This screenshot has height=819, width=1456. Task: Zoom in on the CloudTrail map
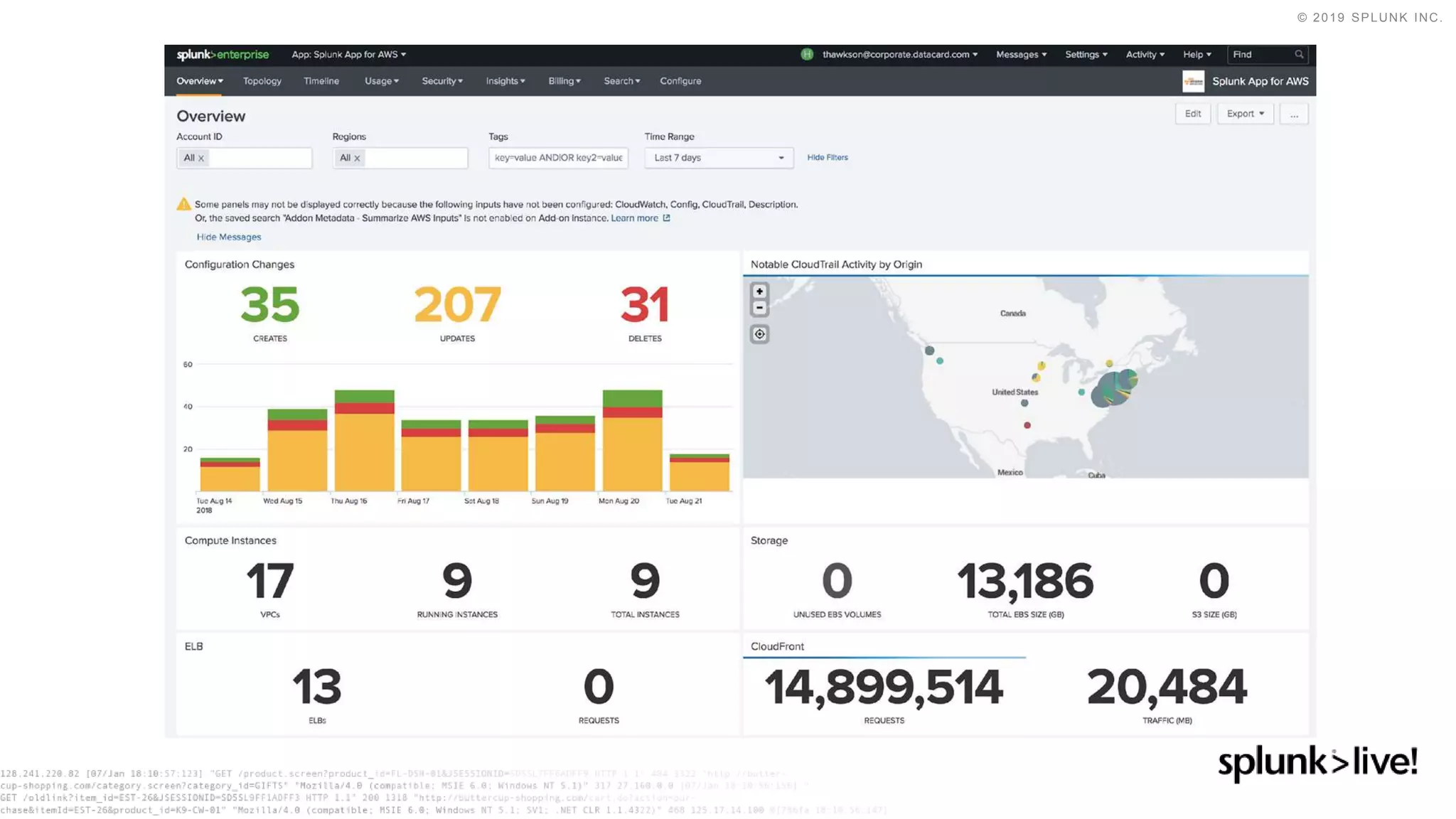[x=759, y=291]
